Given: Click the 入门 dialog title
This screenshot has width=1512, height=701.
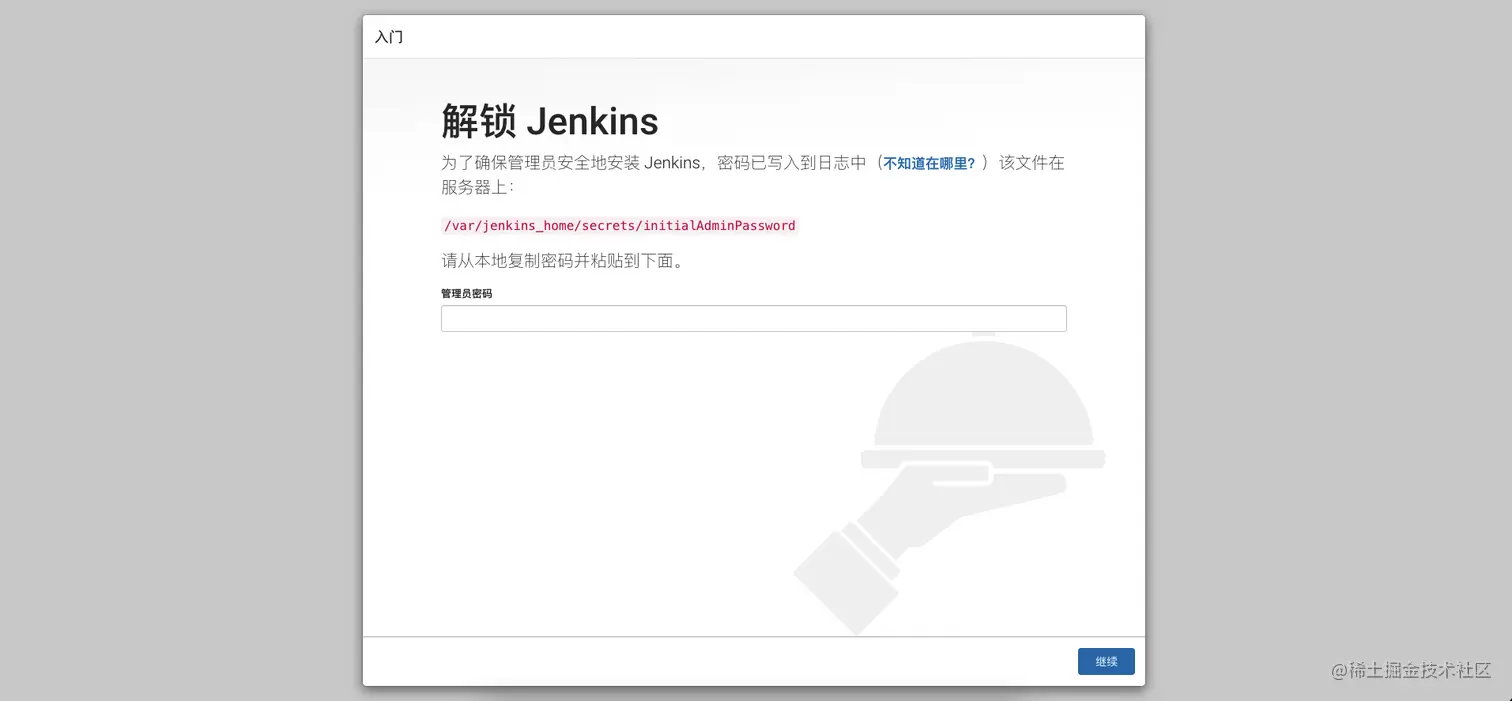Looking at the screenshot, I should (389, 37).
